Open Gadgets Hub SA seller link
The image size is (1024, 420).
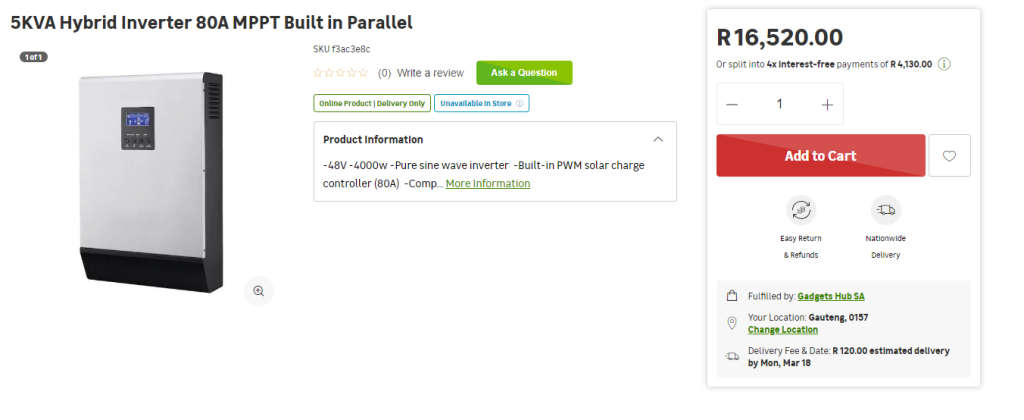(831, 296)
